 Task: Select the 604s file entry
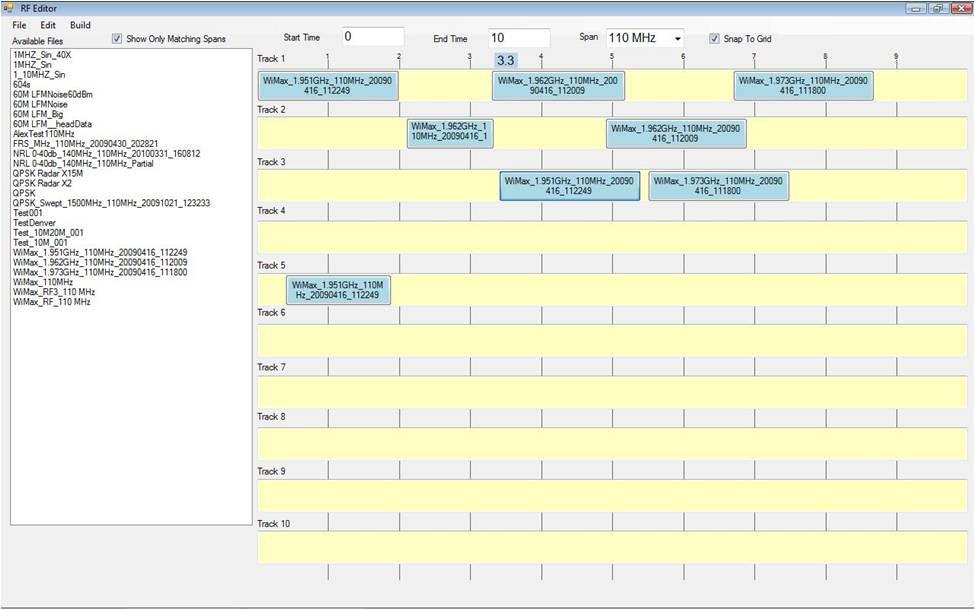tap(22, 85)
